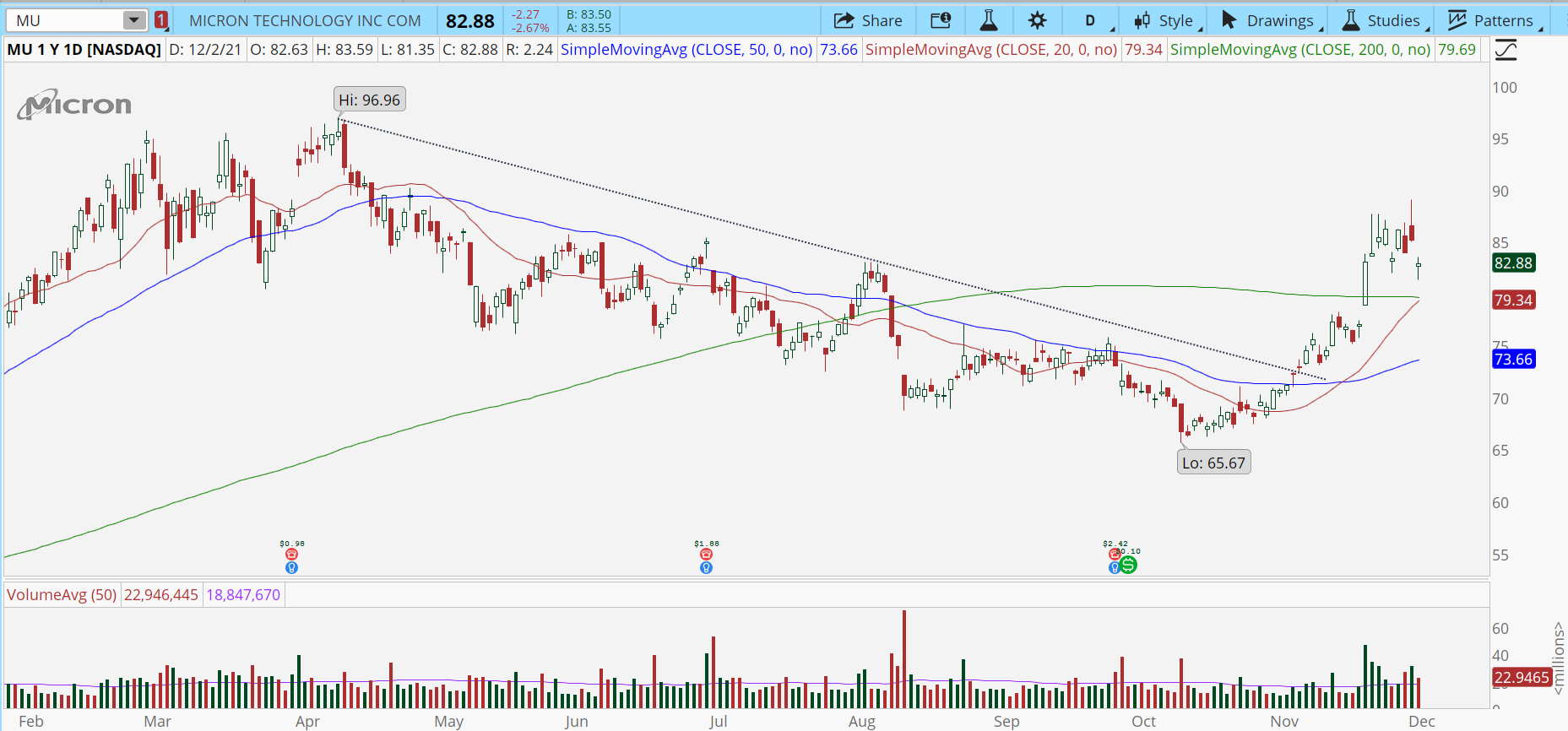
Task: Click the C: 82.88 close value
Action: [470, 50]
